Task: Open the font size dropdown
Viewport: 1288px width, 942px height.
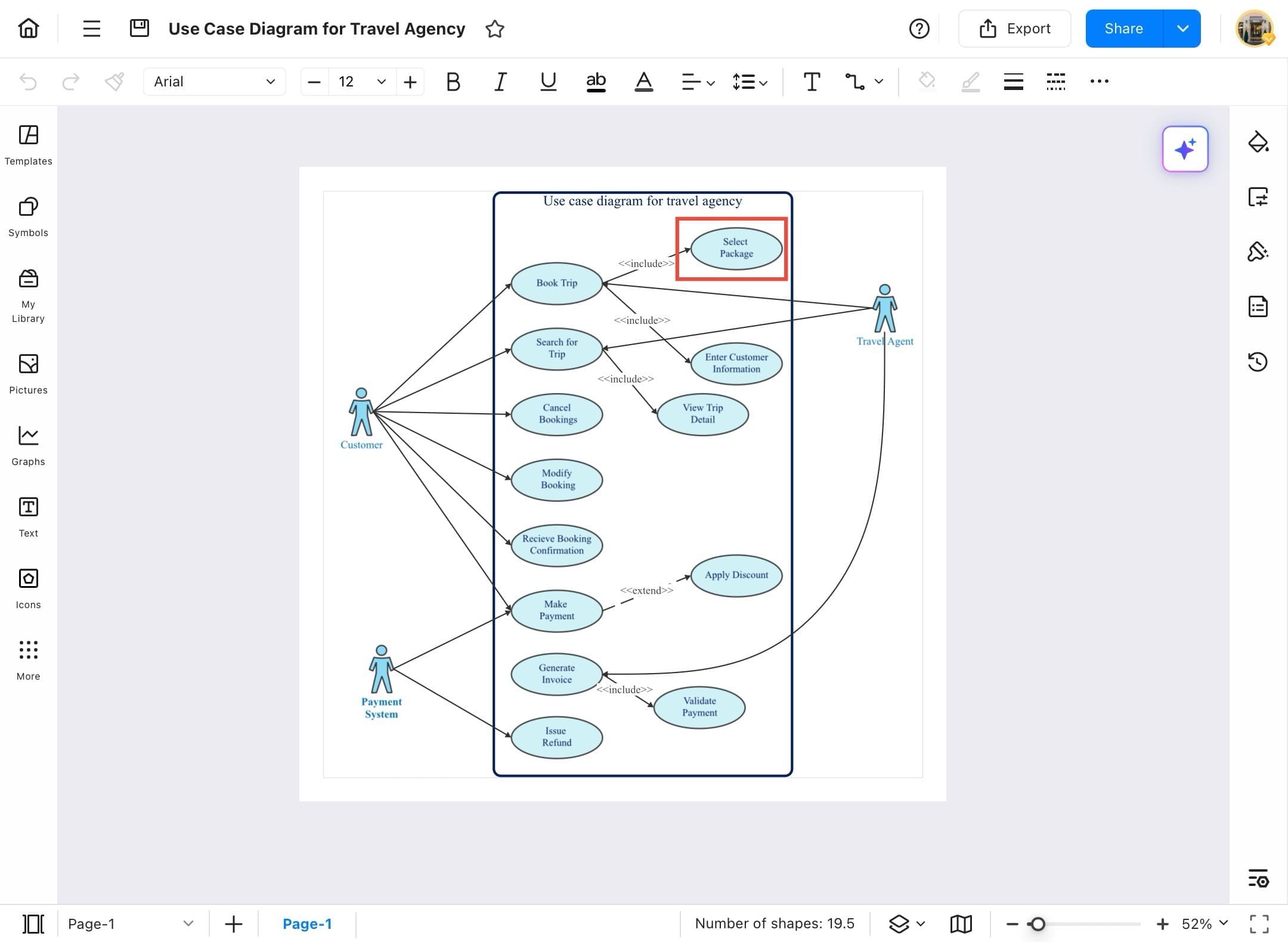Action: pyautogui.click(x=380, y=82)
